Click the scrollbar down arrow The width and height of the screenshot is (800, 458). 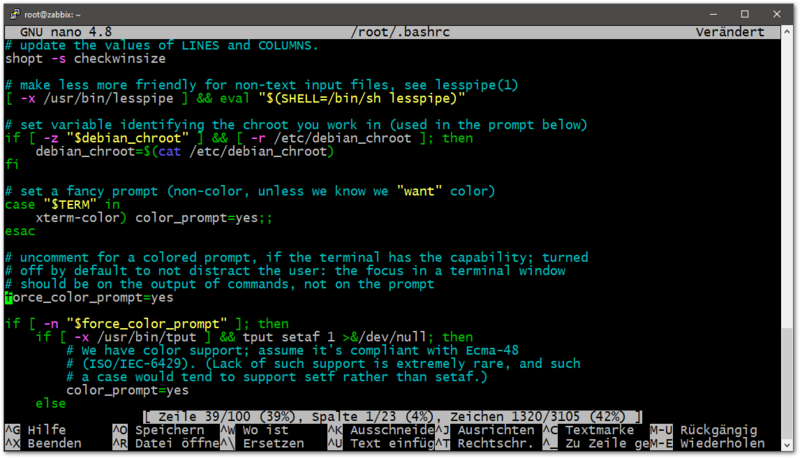tap(790, 444)
